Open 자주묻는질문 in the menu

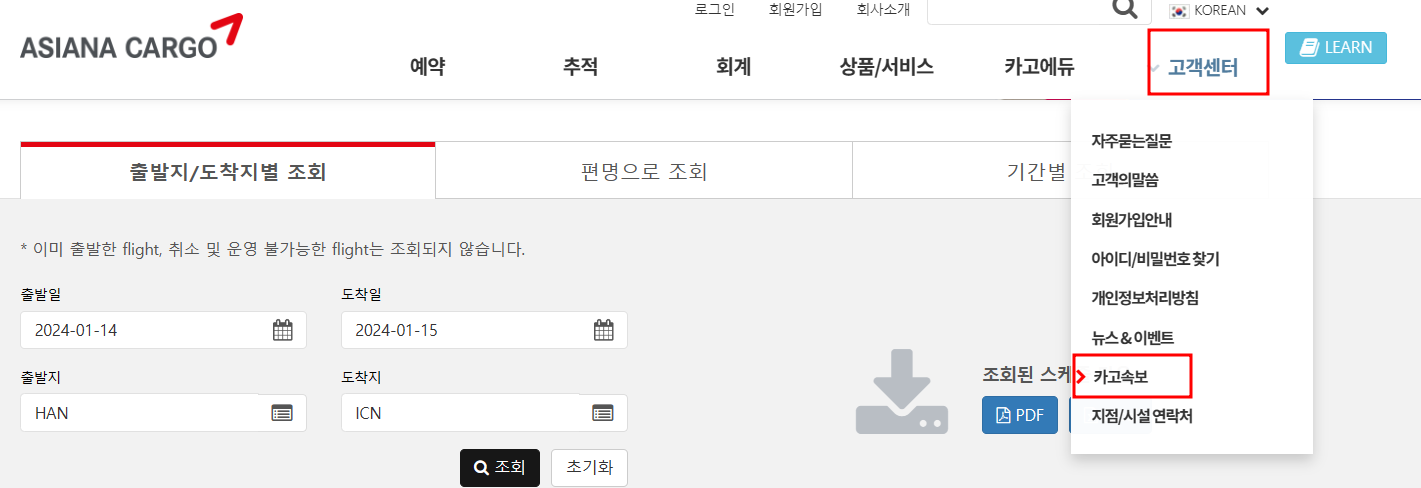coord(1132,141)
